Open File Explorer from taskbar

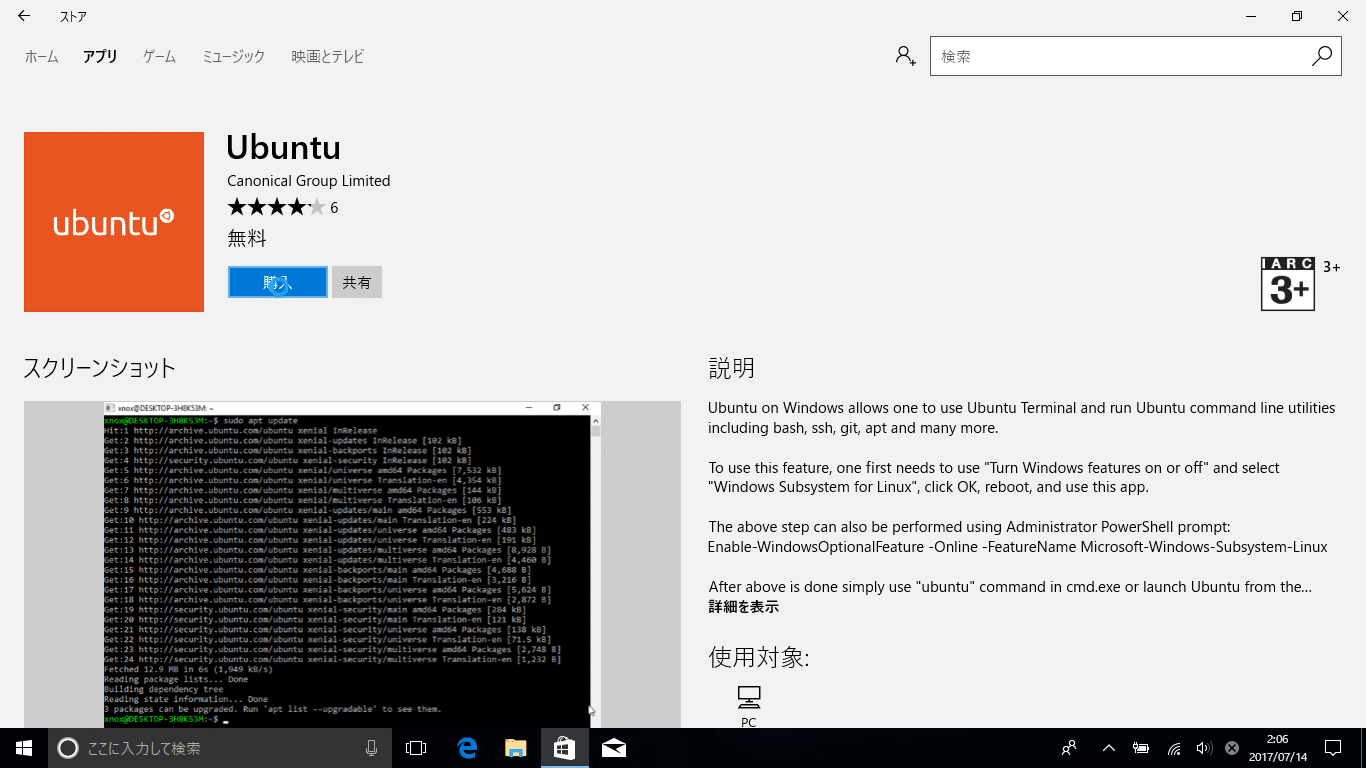click(515, 747)
